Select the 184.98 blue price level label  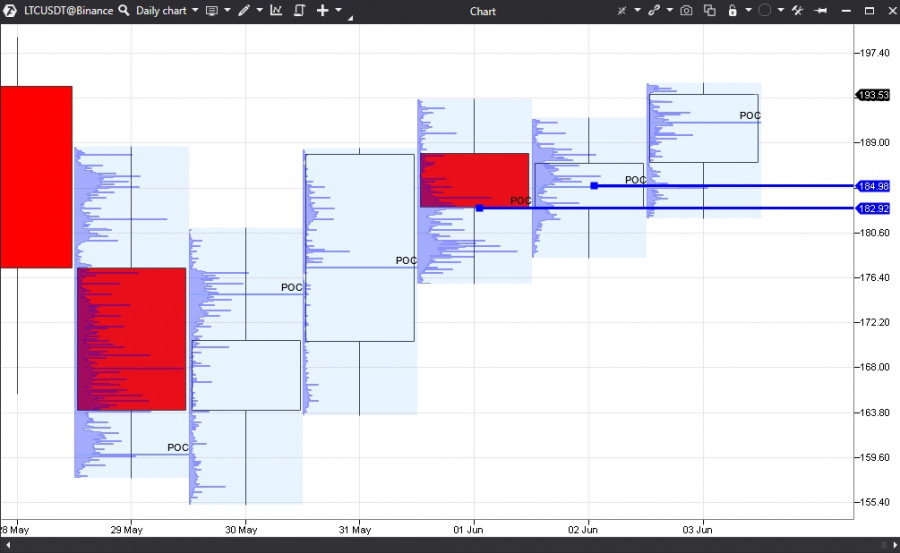pyautogui.click(x=873, y=186)
